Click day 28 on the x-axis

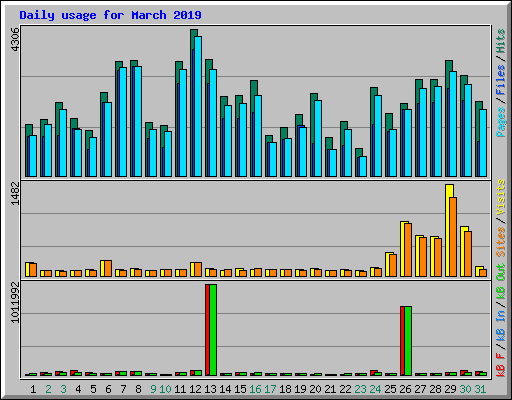(x=435, y=389)
